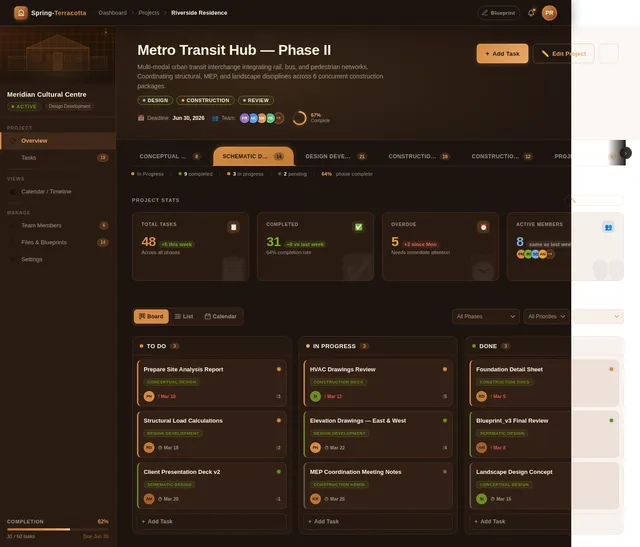
Task: Click the Edit Project button
Action: point(563,53)
